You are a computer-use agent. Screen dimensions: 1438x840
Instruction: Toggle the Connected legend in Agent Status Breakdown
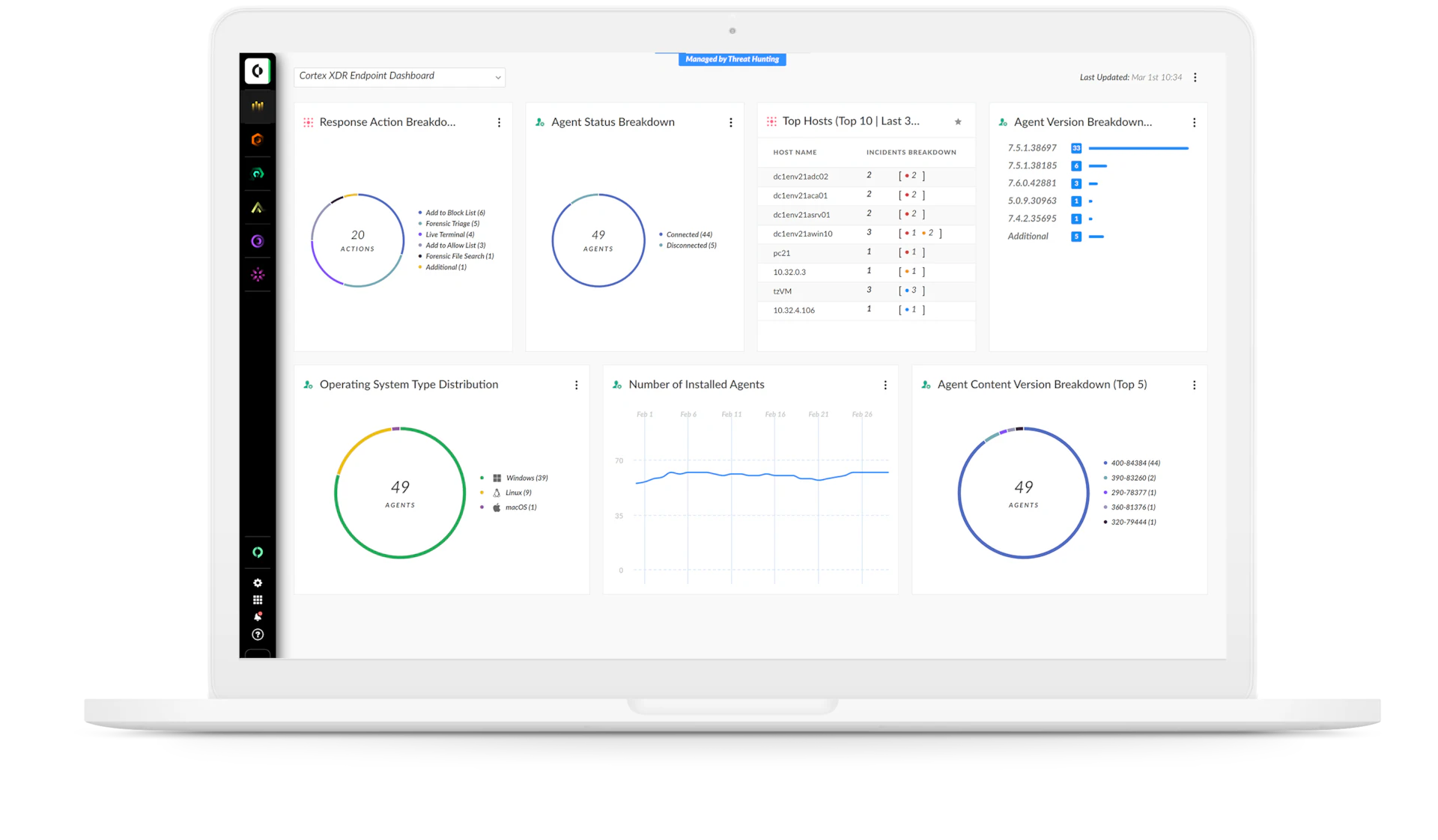pyautogui.click(x=686, y=234)
